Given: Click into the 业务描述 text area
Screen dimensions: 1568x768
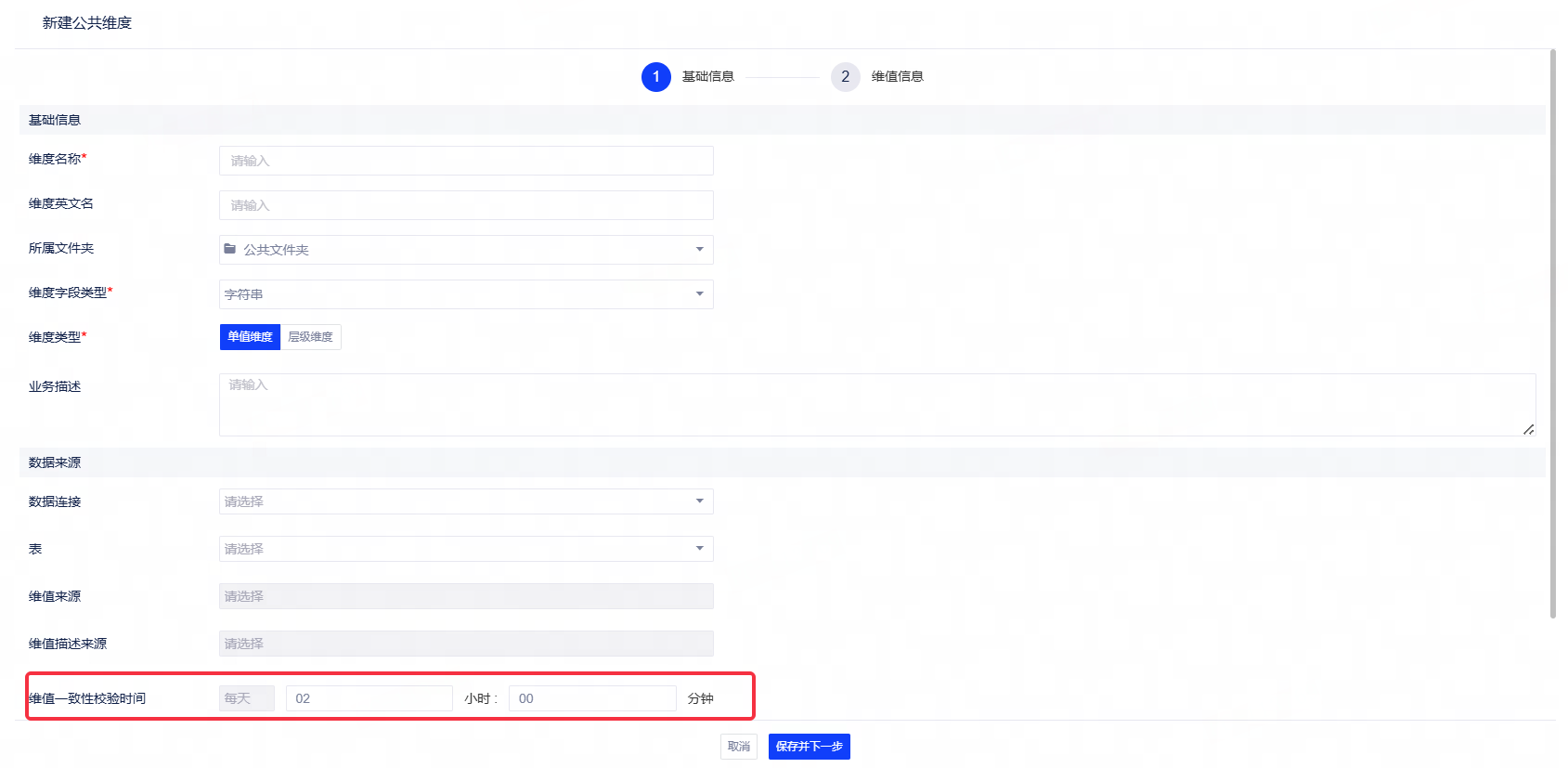Looking at the screenshot, I should coord(877,405).
